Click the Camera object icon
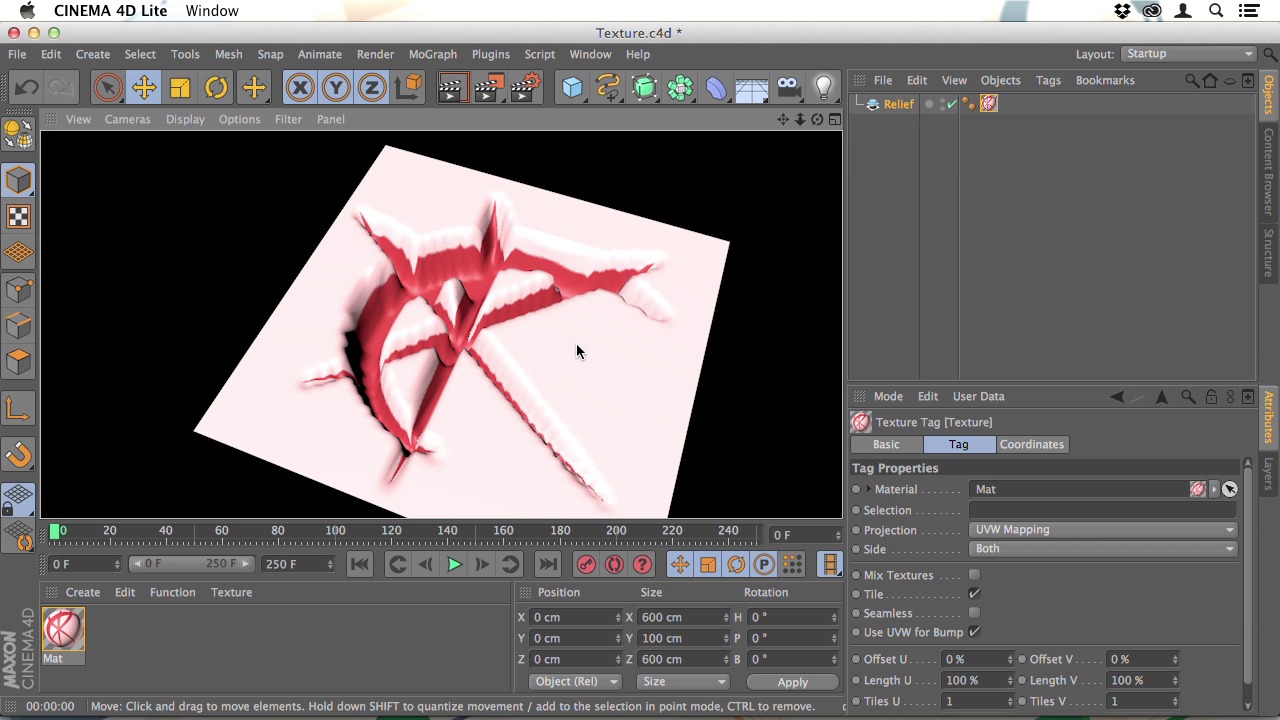Viewport: 1280px width, 720px height. (x=788, y=88)
